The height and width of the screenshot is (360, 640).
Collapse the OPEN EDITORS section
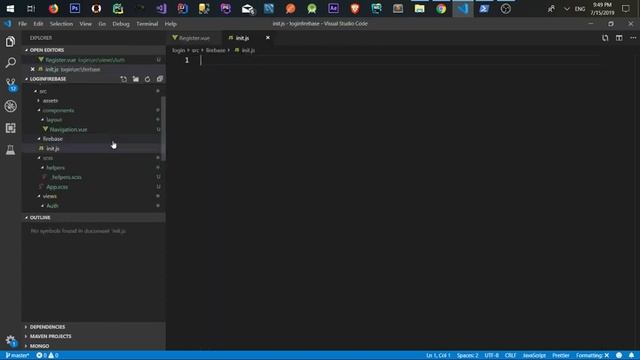(47, 50)
